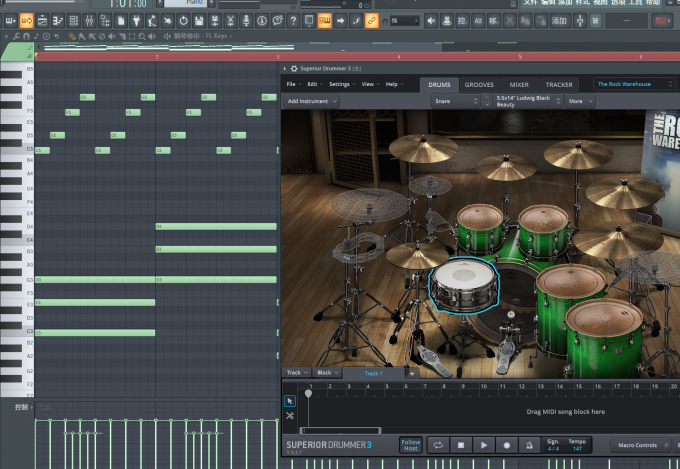Toggle the piano roll magnet snap icon
680x469 pixels.
pos(26,36)
